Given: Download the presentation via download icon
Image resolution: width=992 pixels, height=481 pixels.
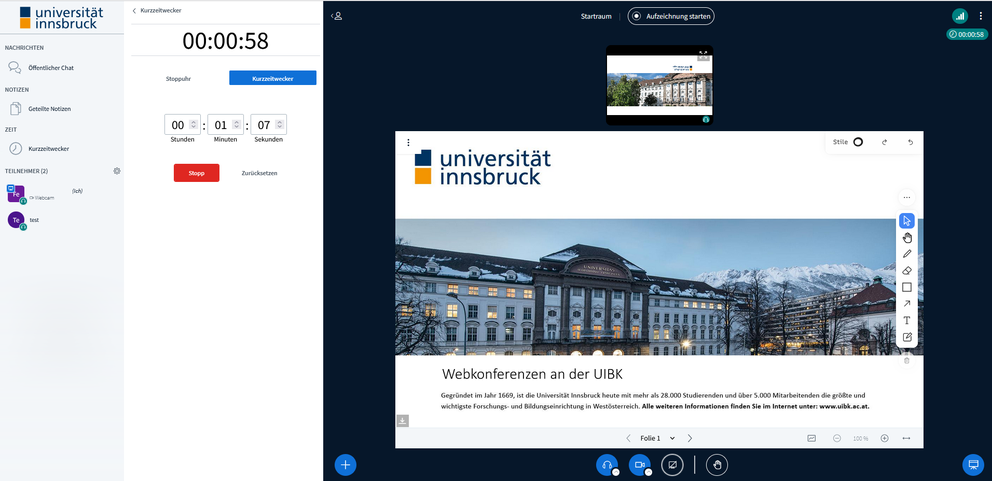Looking at the screenshot, I should (402, 421).
